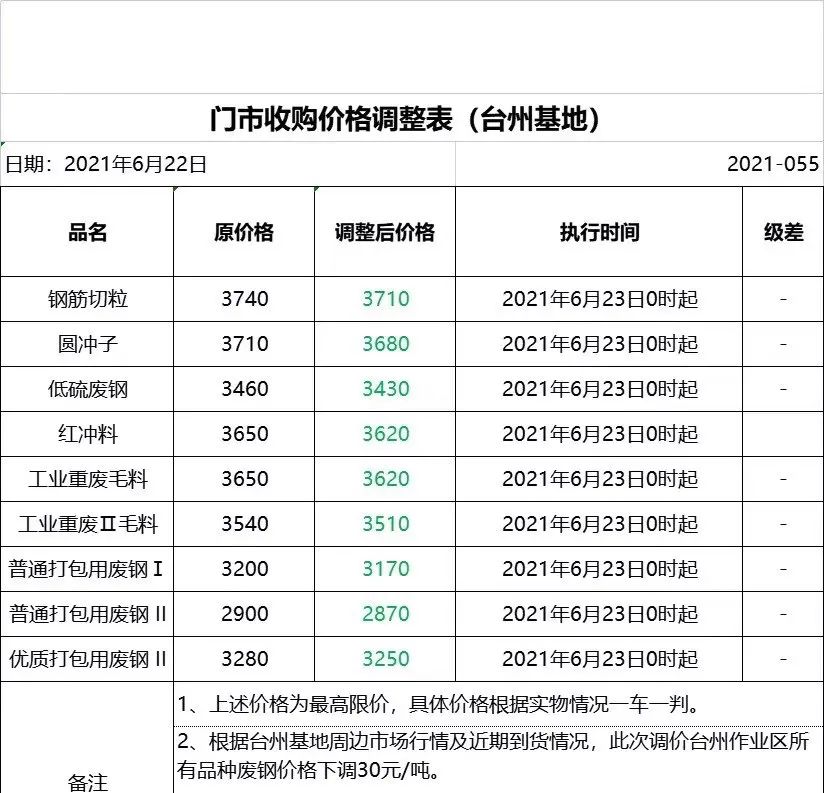Screen dimensions: 824x793
Task: Click the 调整后价格 column header
Action: pos(385,232)
